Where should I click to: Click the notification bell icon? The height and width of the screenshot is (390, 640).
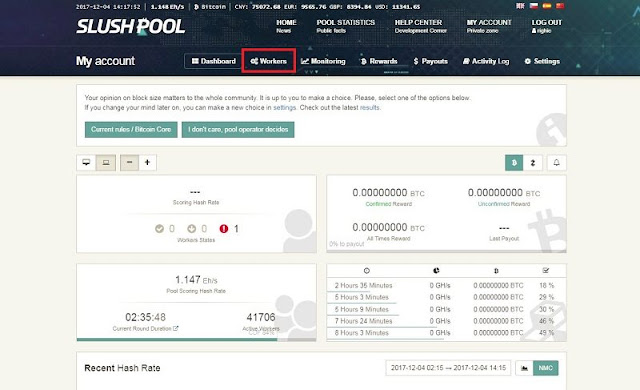556,163
